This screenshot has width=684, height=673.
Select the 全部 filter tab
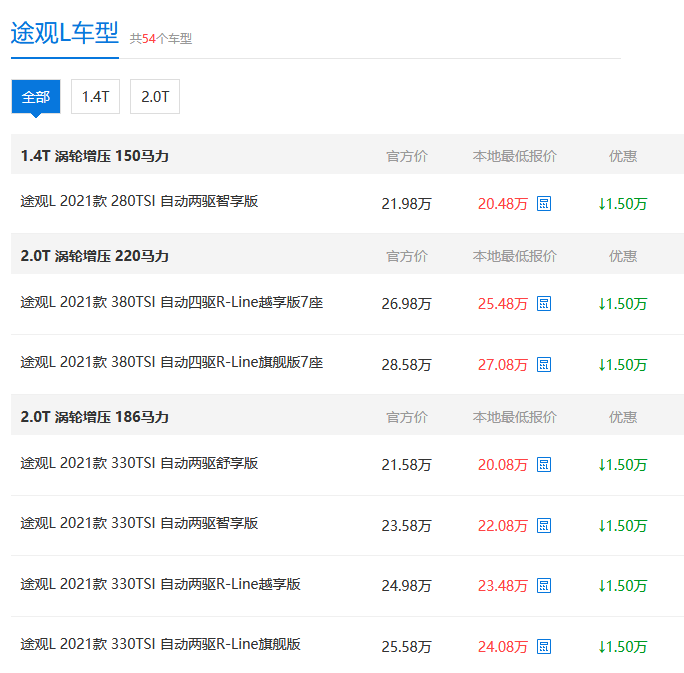point(36,97)
